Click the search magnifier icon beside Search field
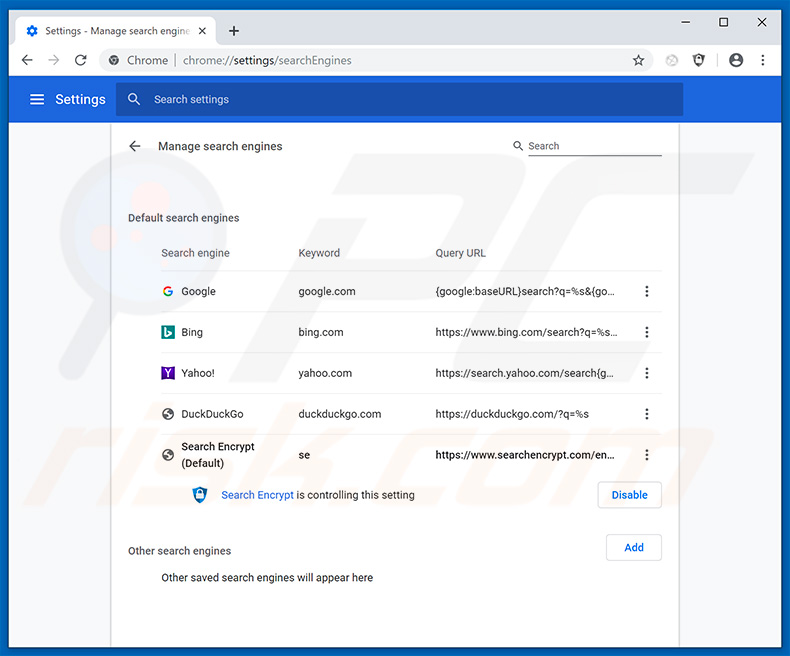This screenshot has width=790, height=656. 517,146
